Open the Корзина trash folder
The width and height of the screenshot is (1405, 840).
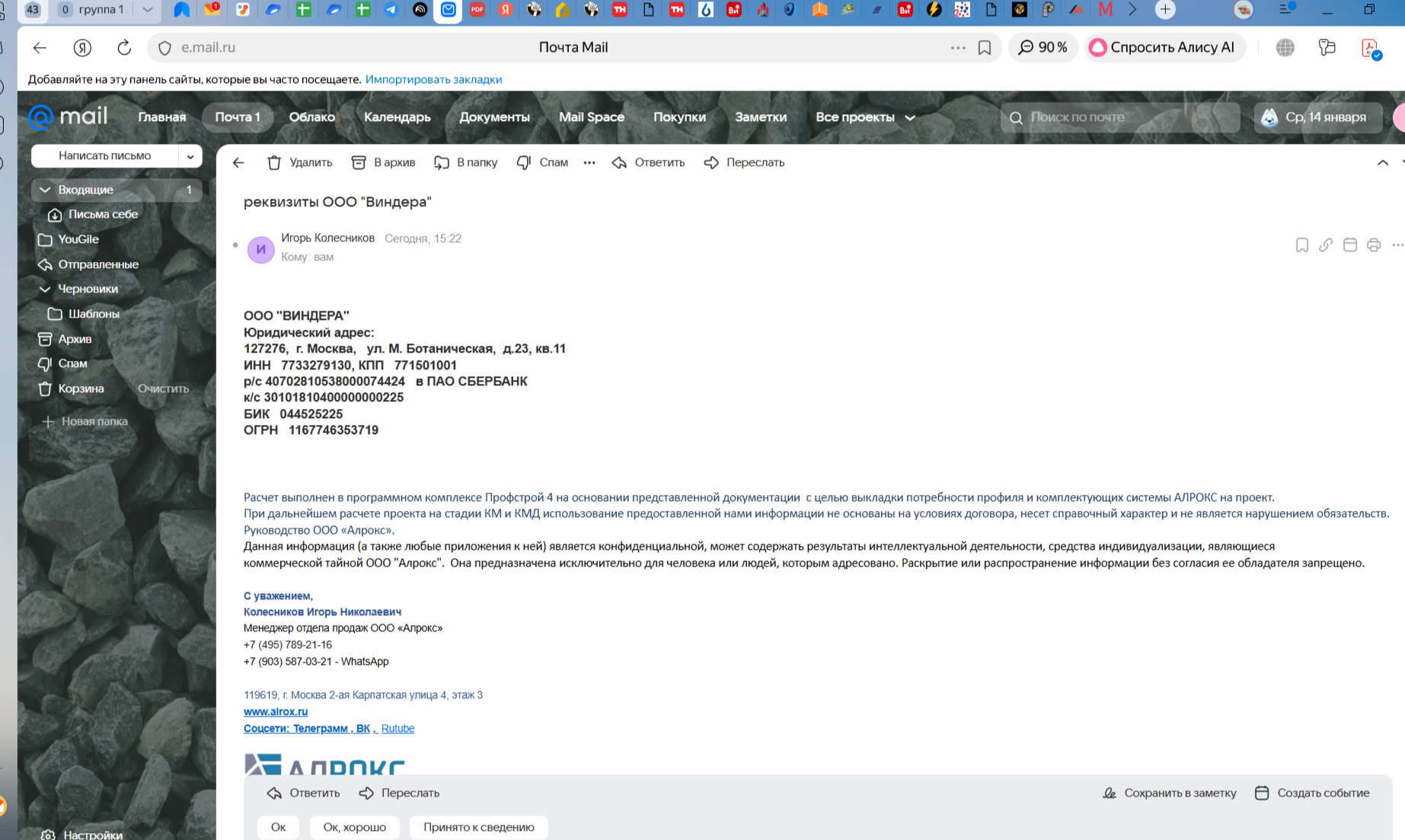click(81, 388)
